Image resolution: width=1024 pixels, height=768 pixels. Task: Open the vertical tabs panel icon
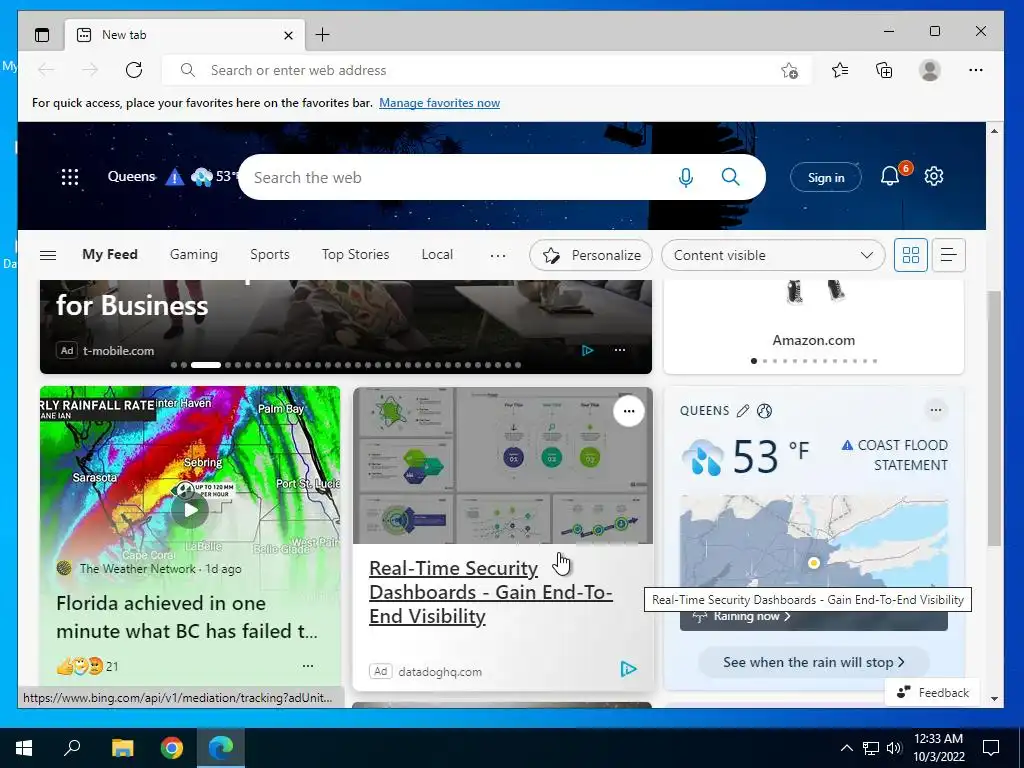coord(42,35)
